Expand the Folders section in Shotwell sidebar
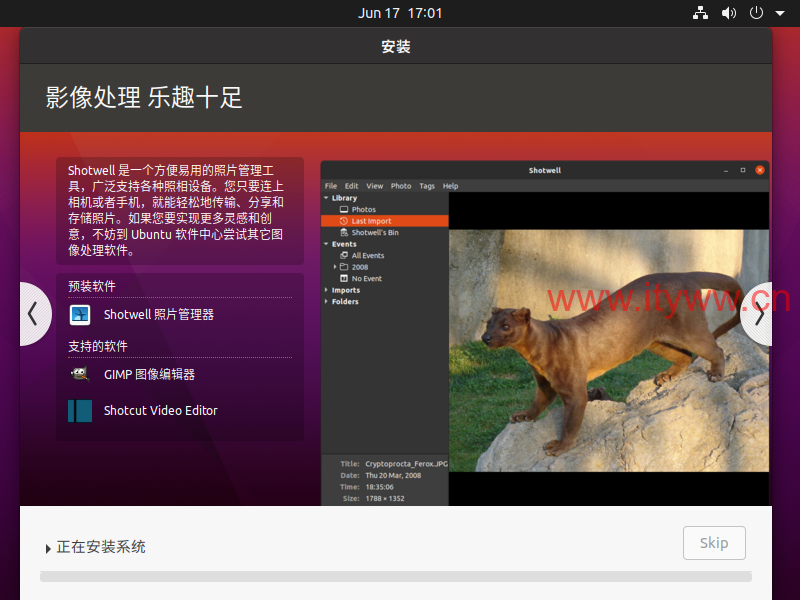The image size is (800, 600). click(327, 302)
